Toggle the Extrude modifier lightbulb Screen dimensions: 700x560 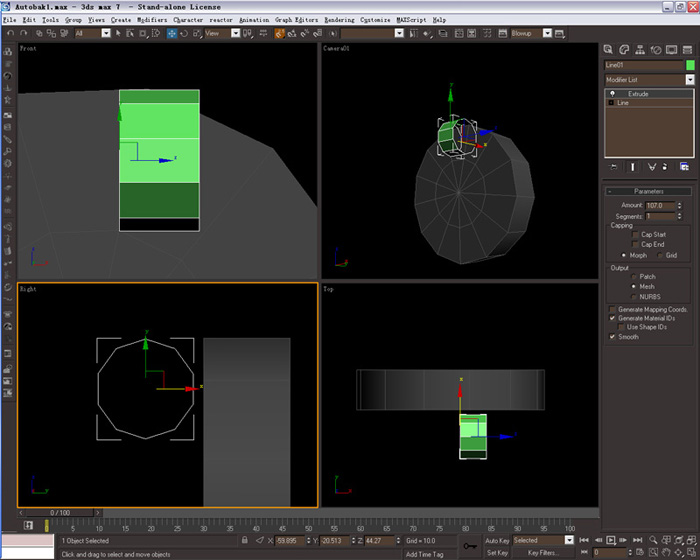click(612, 94)
